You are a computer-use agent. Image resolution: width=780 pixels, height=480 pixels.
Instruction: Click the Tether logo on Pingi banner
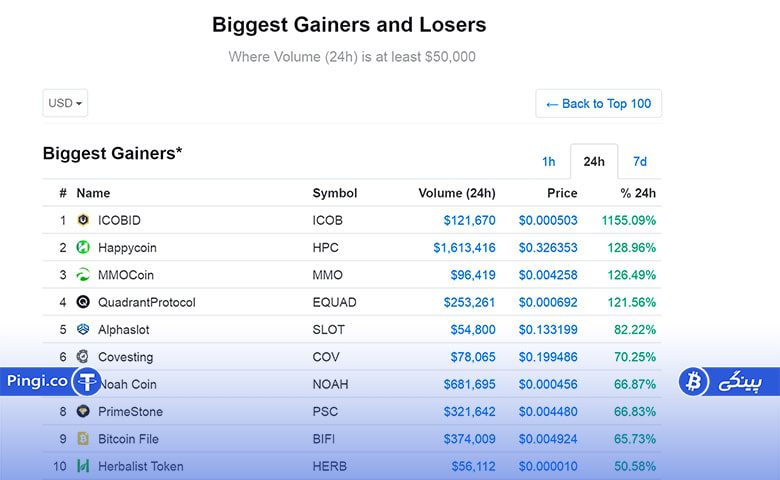coord(87,382)
